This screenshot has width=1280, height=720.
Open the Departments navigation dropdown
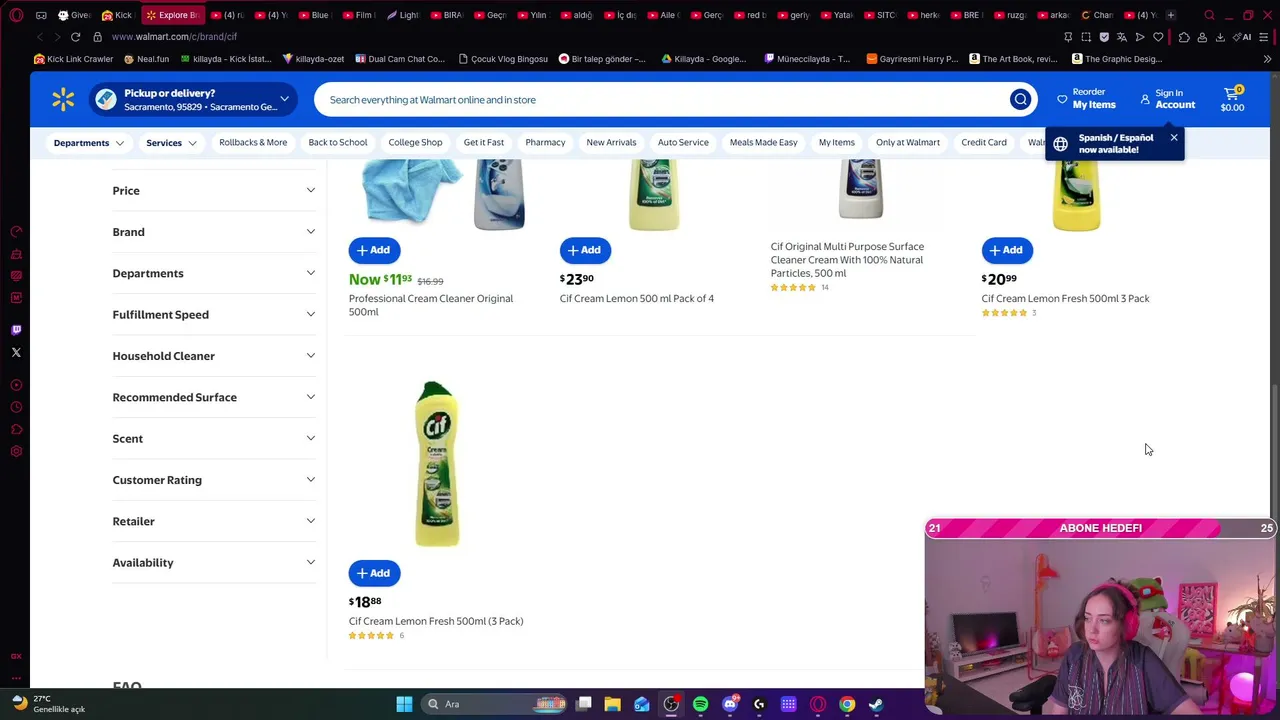pos(89,143)
